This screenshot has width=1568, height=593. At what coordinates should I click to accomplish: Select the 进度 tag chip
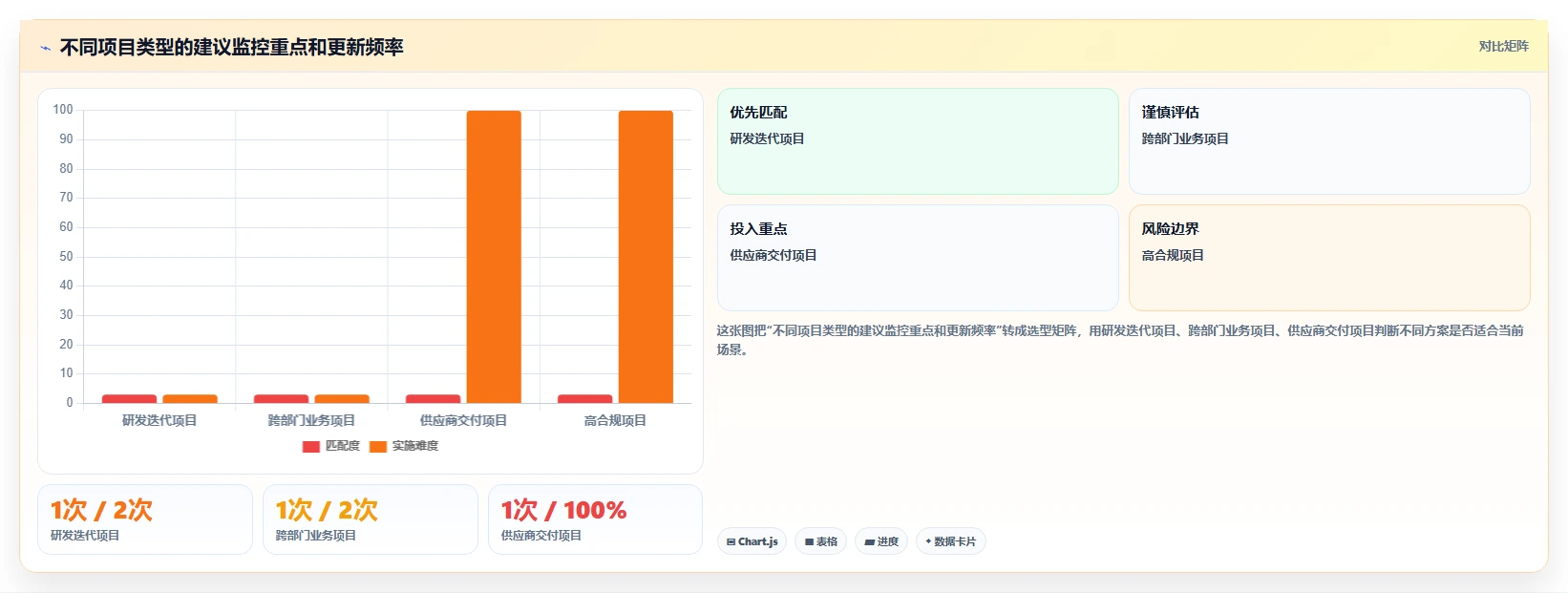click(880, 541)
